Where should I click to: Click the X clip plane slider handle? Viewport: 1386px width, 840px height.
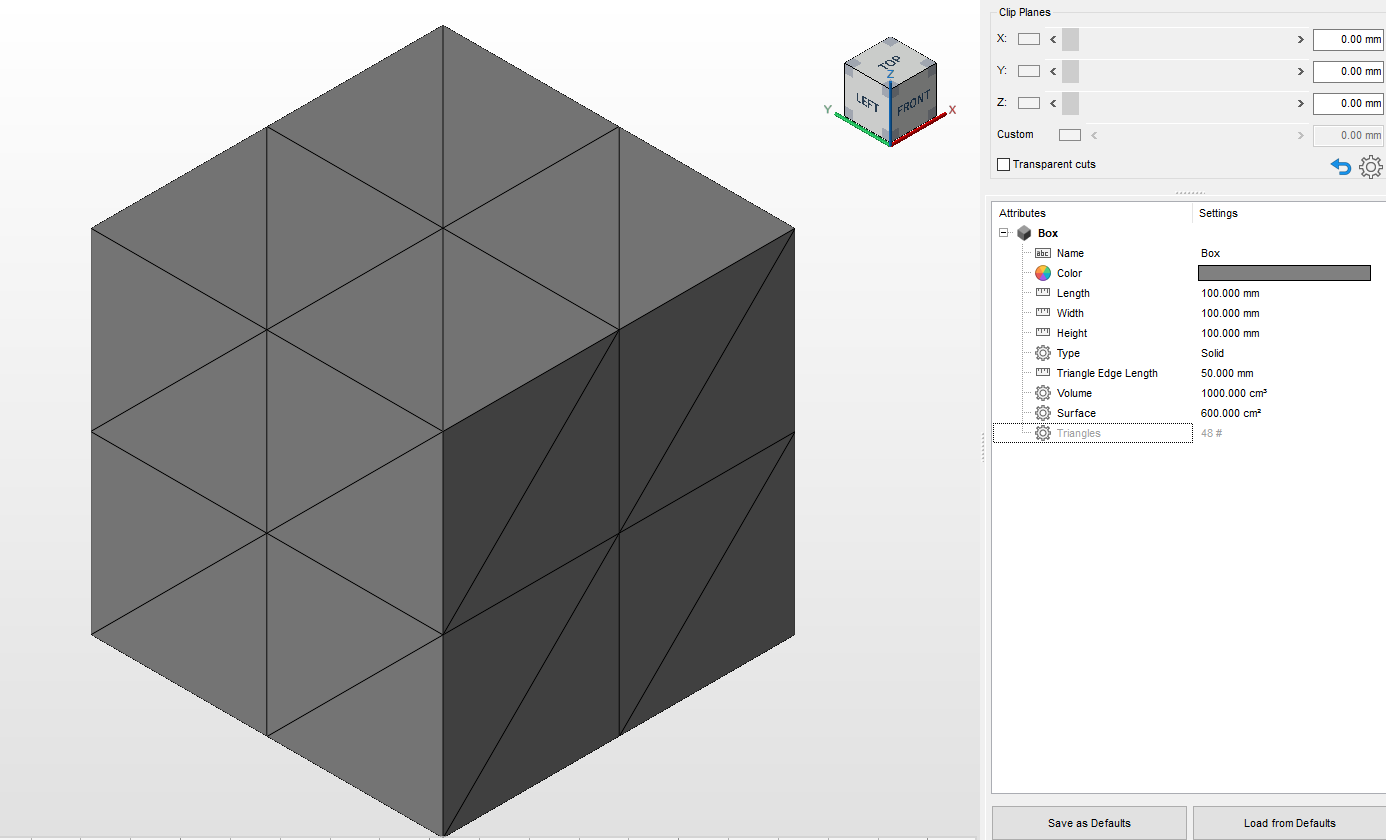tap(1069, 39)
